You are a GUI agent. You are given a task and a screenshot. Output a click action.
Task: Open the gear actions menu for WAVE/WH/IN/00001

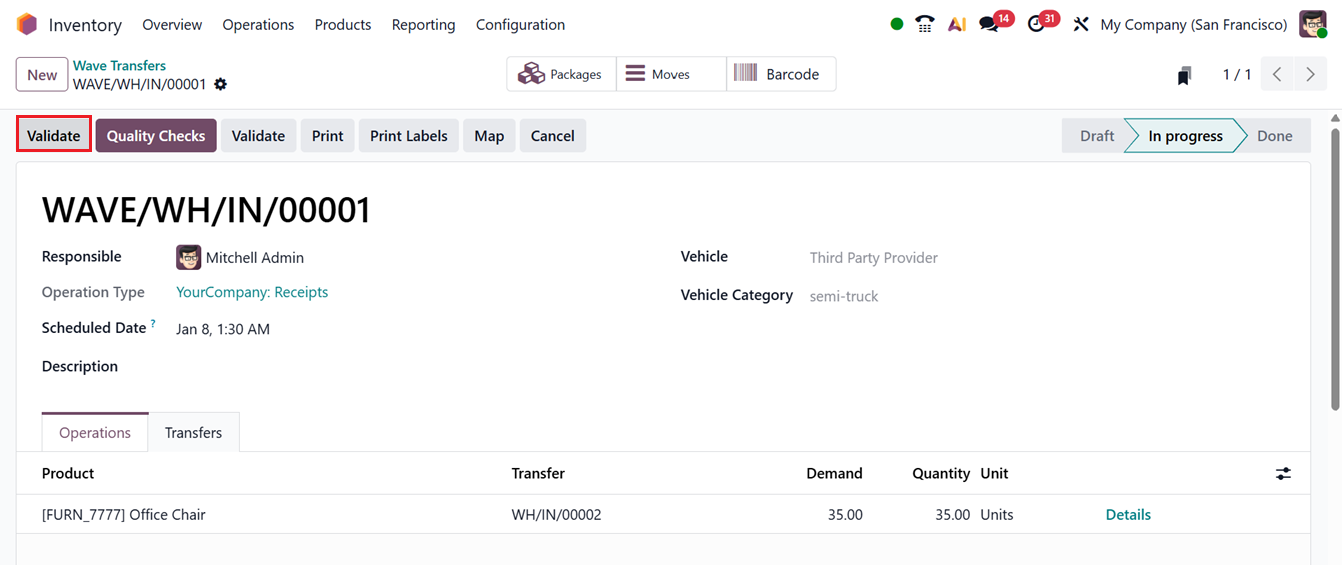click(x=221, y=84)
